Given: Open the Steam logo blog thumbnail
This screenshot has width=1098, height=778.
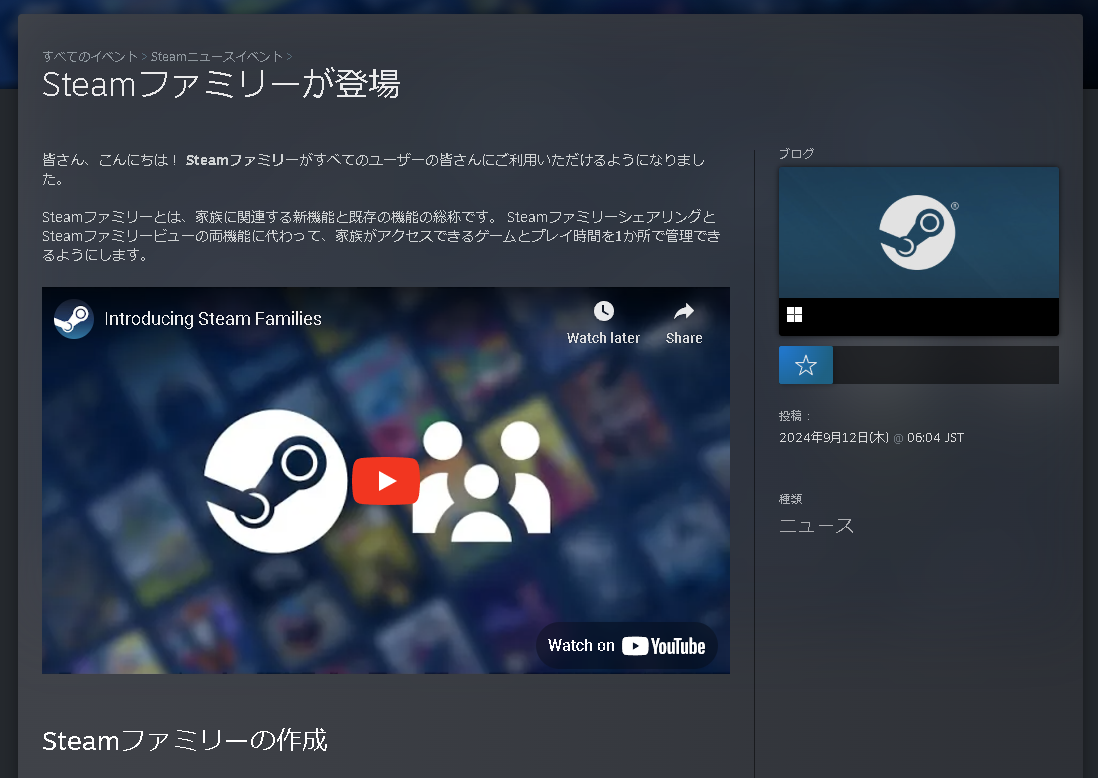Looking at the screenshot, I should (x=917, y=231).
